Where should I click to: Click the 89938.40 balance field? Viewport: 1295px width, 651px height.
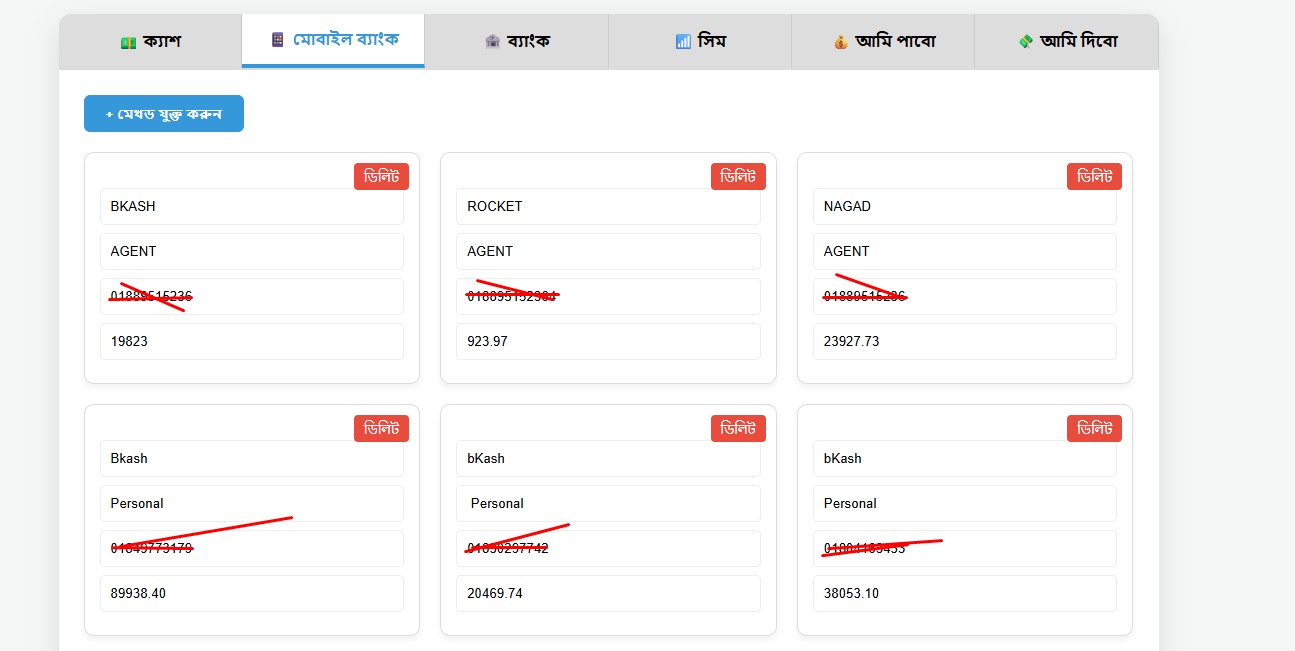coord(252,593)
